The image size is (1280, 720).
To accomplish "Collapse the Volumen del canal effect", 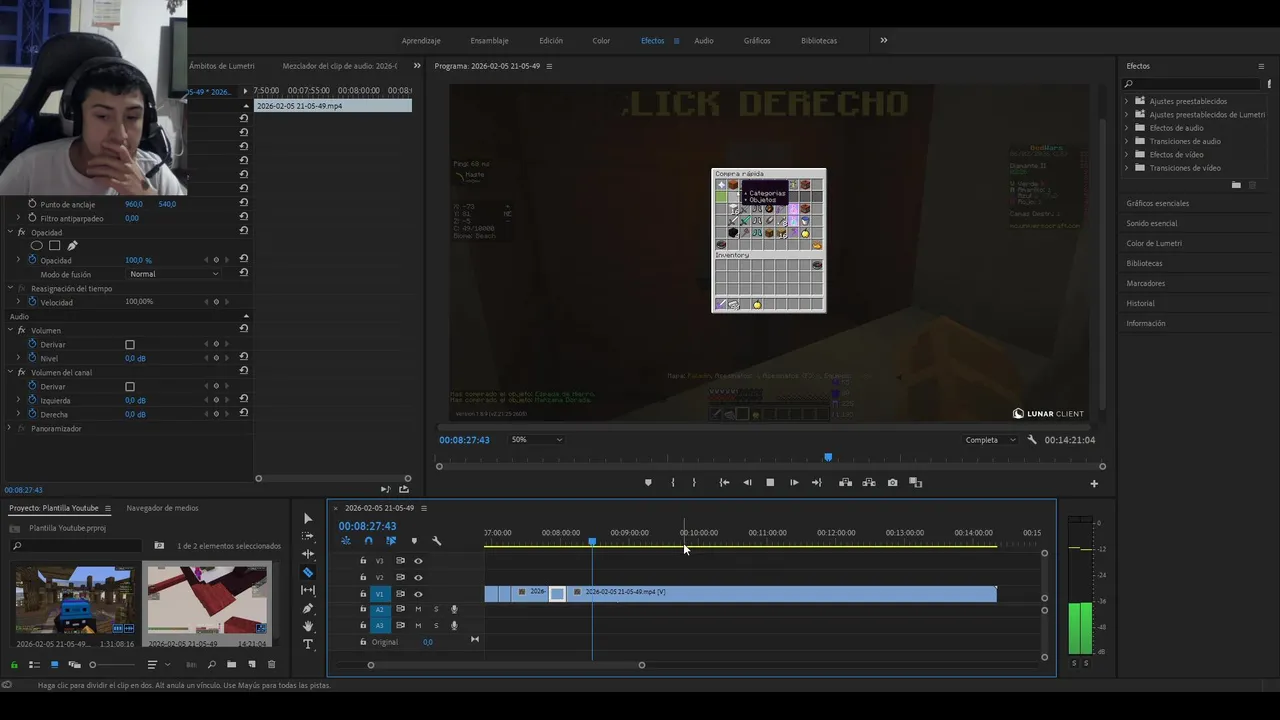I will point(9,372).
